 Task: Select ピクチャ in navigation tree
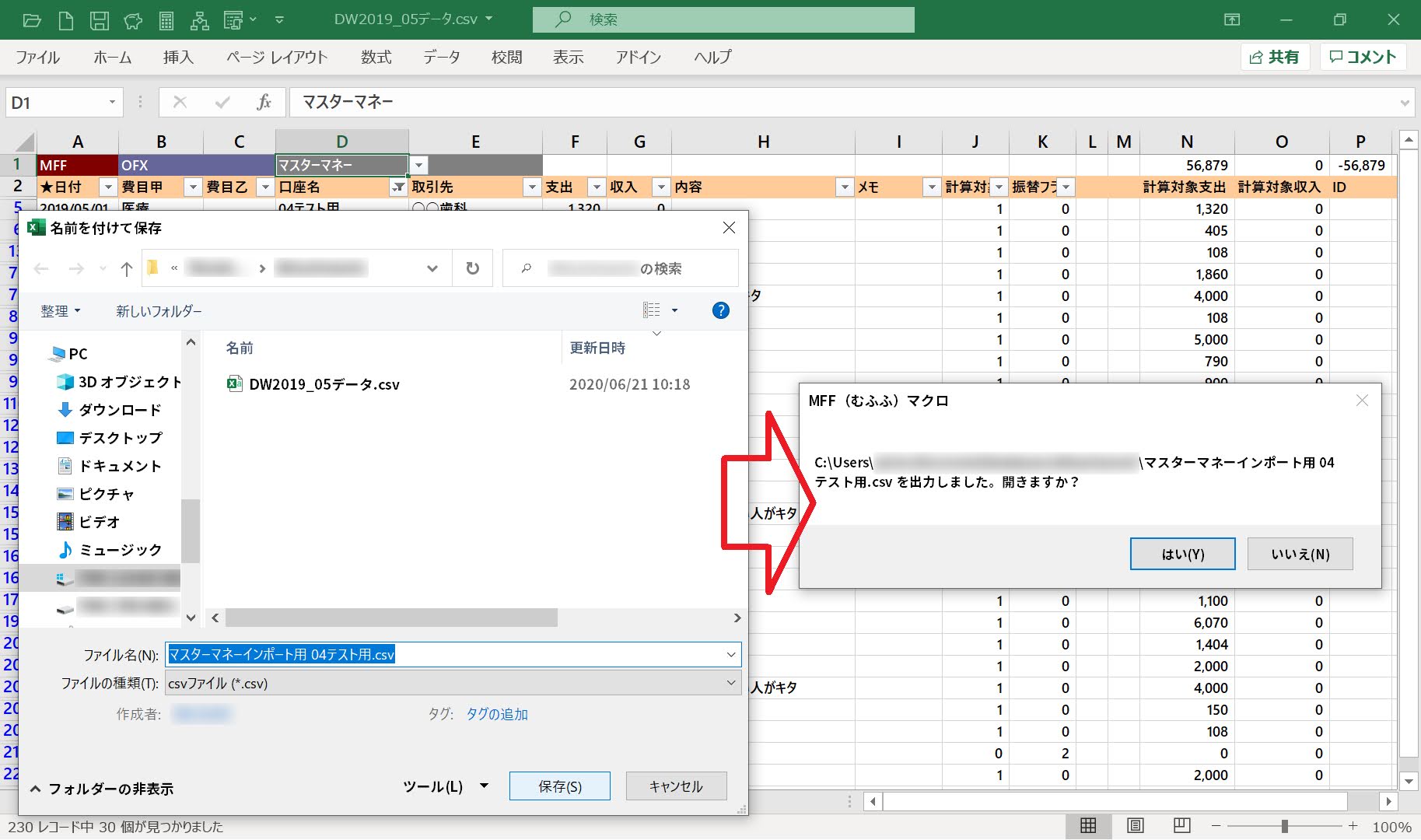tap(96, 494)
